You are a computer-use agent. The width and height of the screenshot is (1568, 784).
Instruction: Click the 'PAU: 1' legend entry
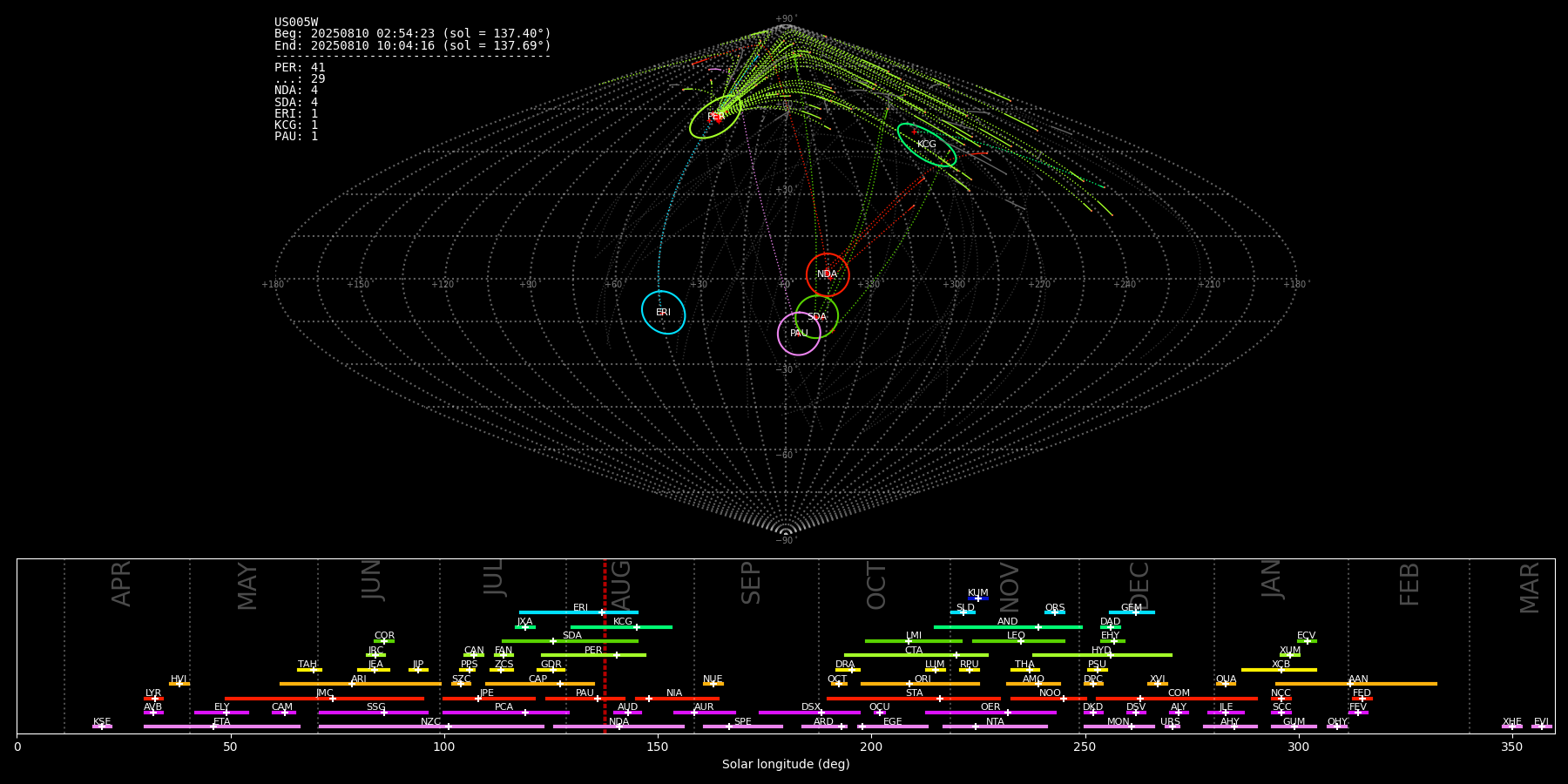click(x=296, y=137)
